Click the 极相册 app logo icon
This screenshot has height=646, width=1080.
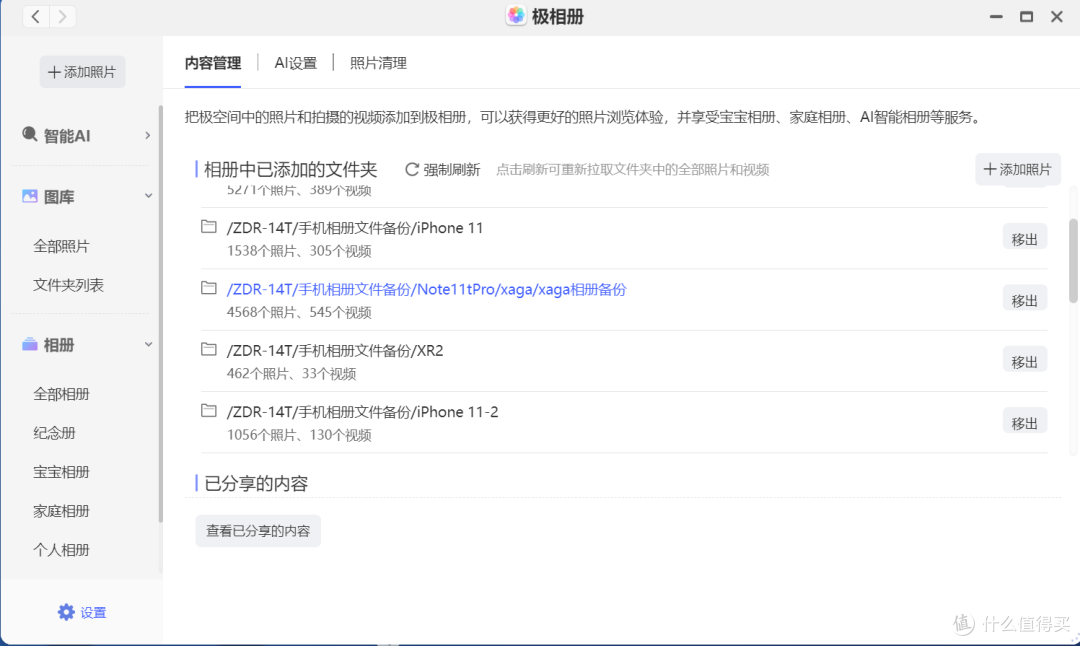(x=516, y=16)
